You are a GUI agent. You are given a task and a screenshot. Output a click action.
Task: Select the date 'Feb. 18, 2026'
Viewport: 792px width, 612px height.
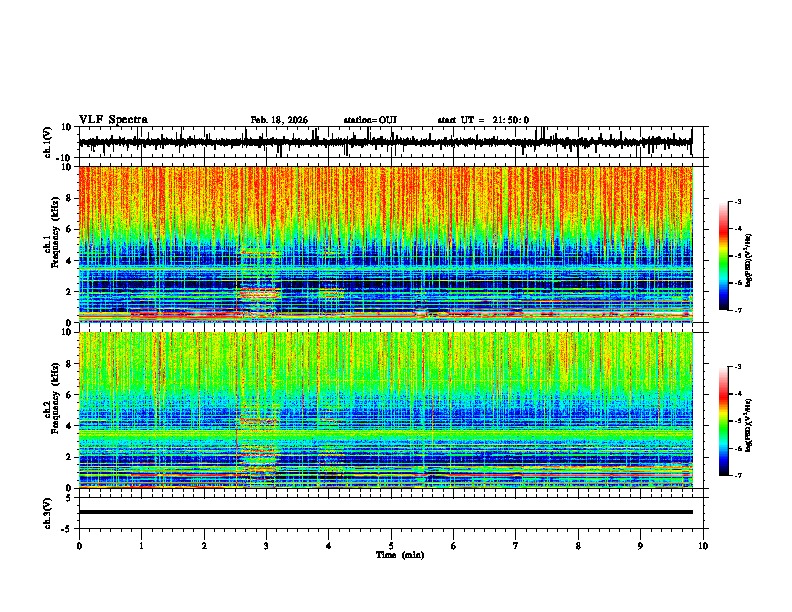click(x=279, y=120)
